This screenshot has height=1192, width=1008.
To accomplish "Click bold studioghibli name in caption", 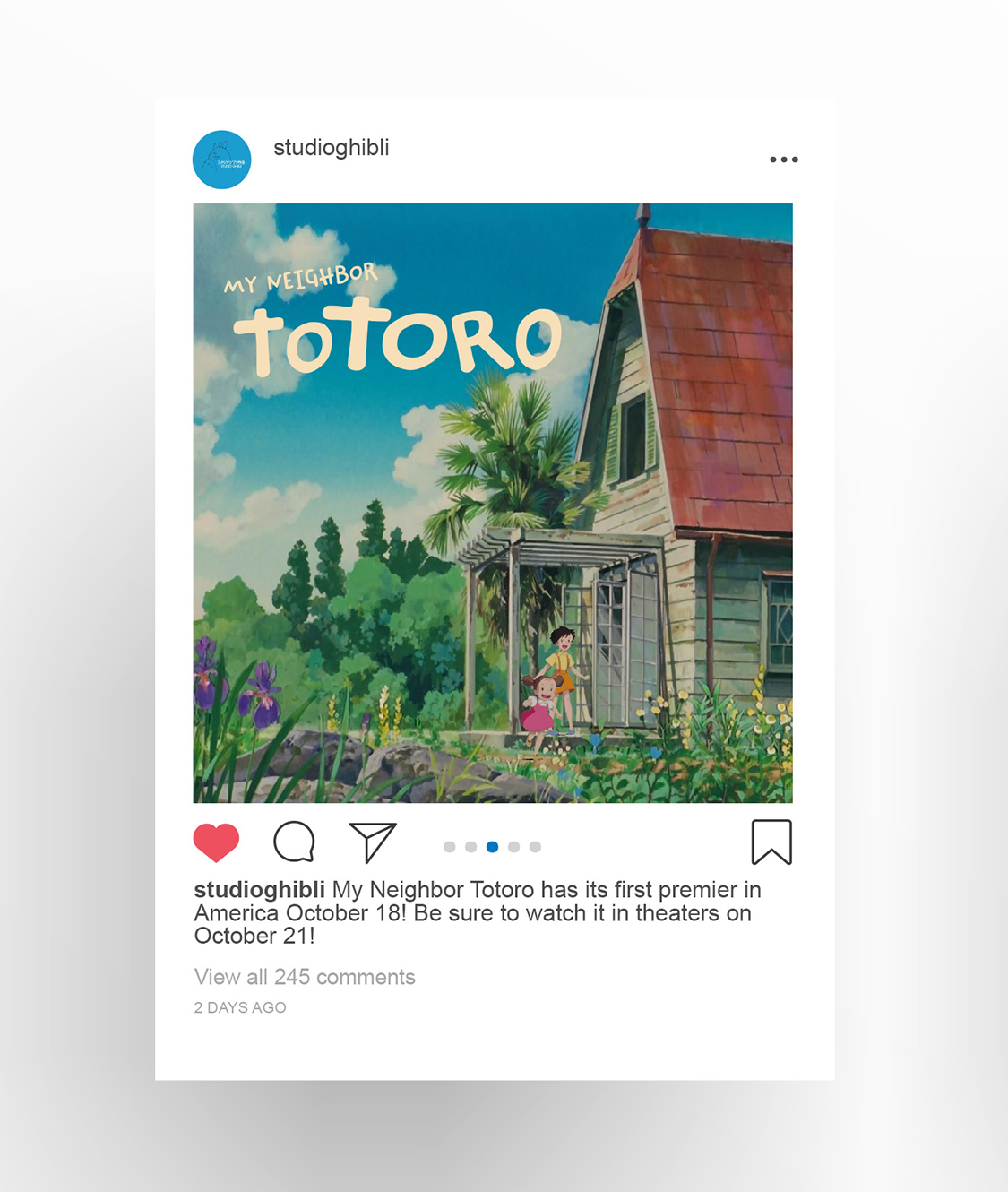I will tap(260, 890).
